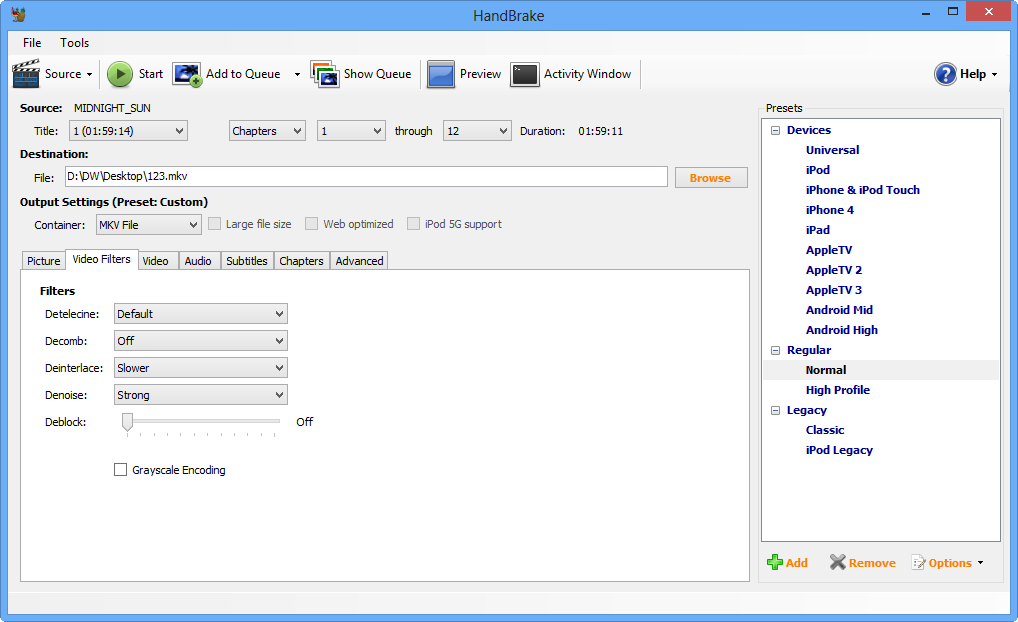1018x622 pixels.
Task: Click the Options notepad icon
Action: pos(918,562)
